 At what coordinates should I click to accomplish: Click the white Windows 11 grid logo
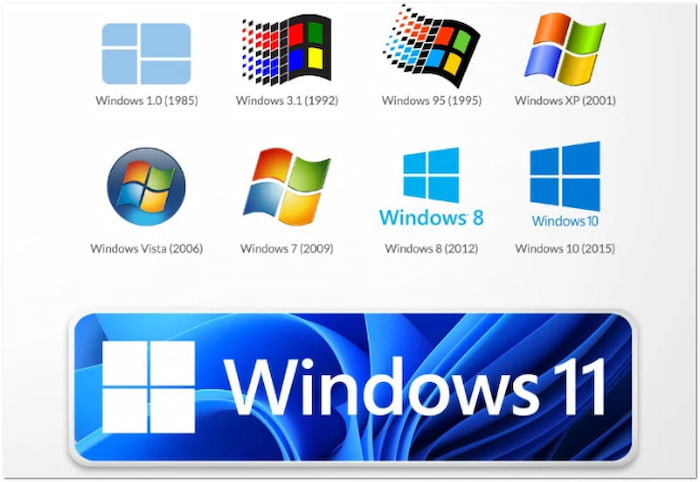pos(149,387)
